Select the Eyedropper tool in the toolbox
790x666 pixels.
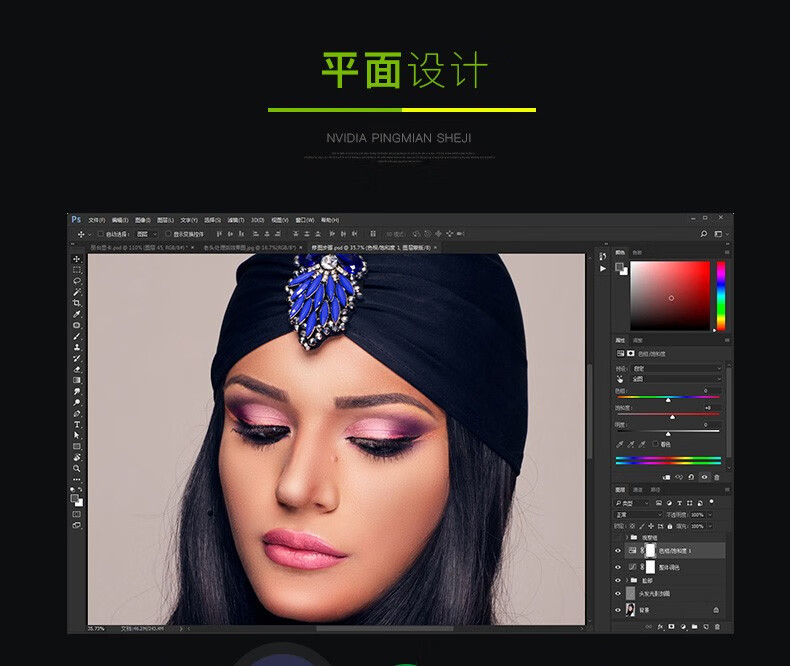tap(77, 314)
